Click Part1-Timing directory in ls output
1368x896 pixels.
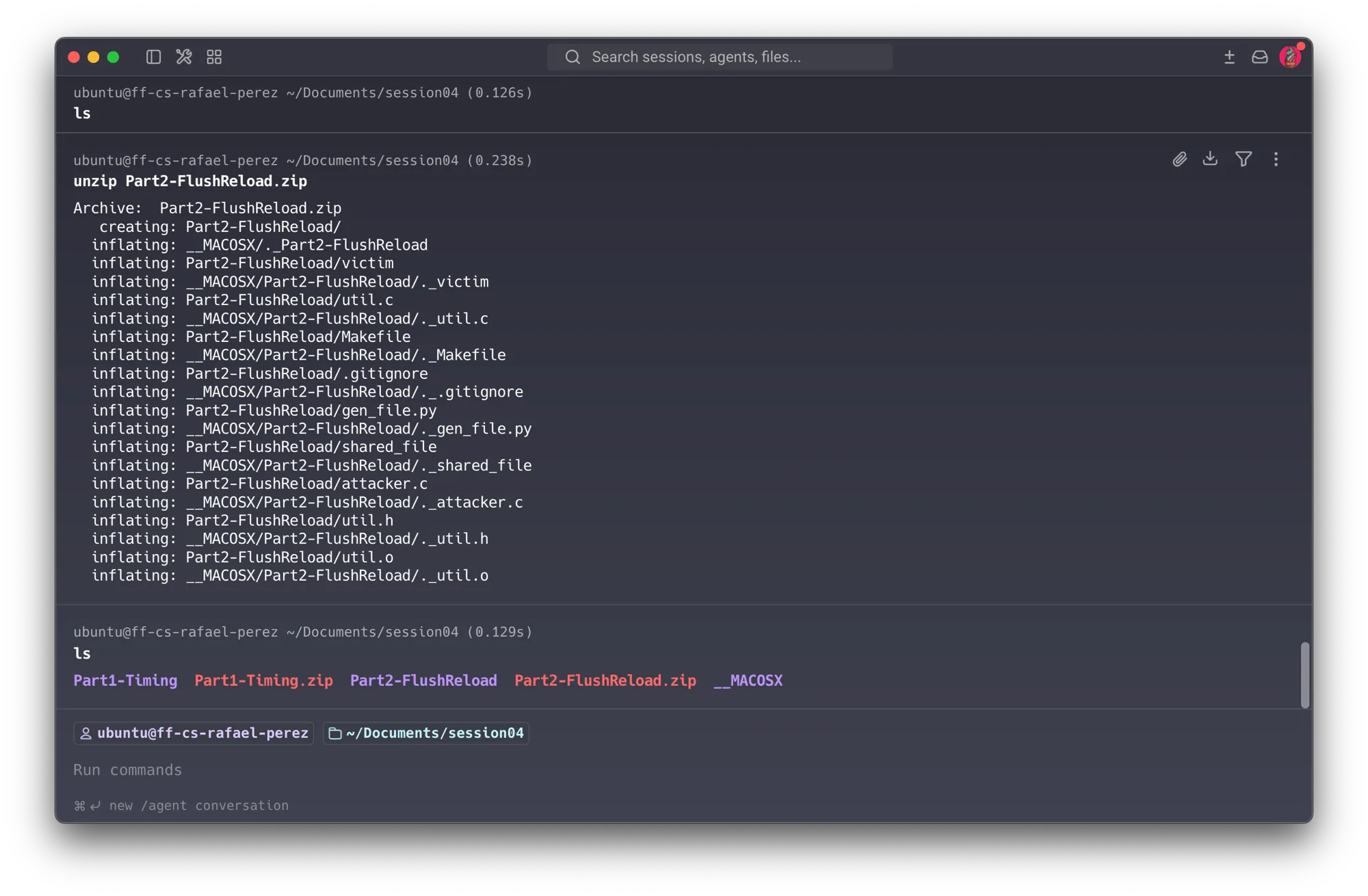125,680
